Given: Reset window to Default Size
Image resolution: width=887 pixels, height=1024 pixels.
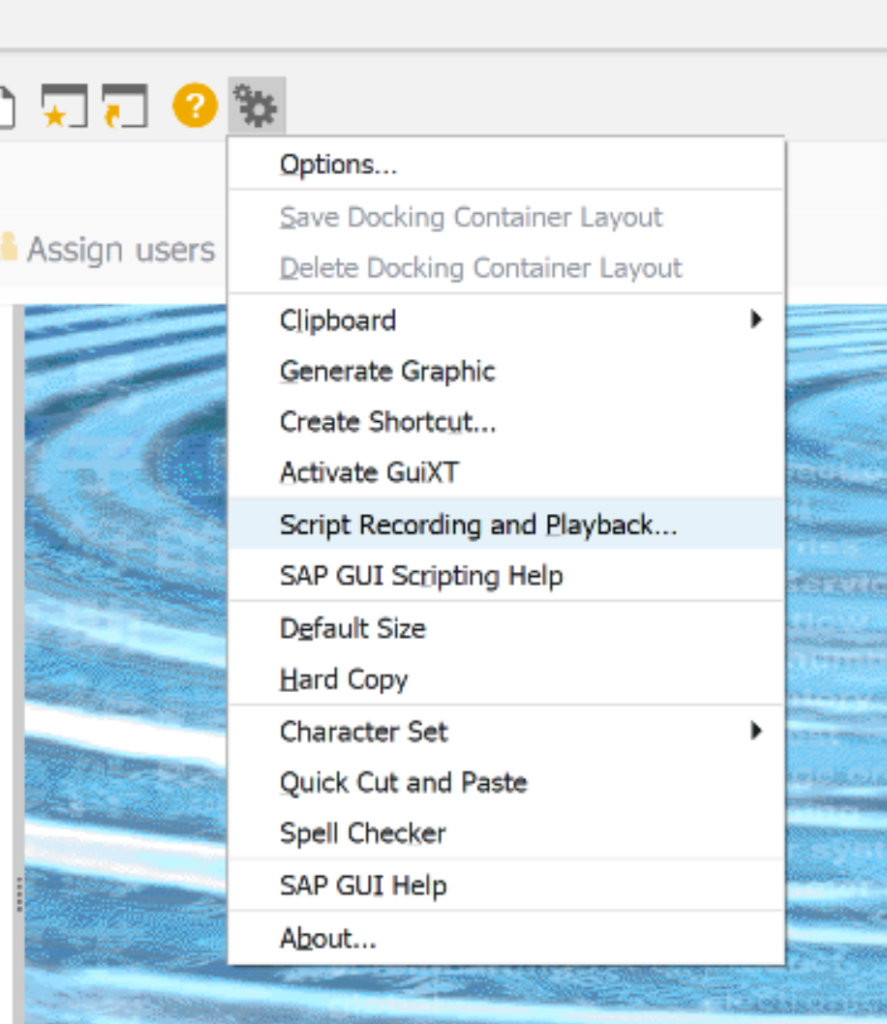Looking at the screenshot, I should coord(352,628).
